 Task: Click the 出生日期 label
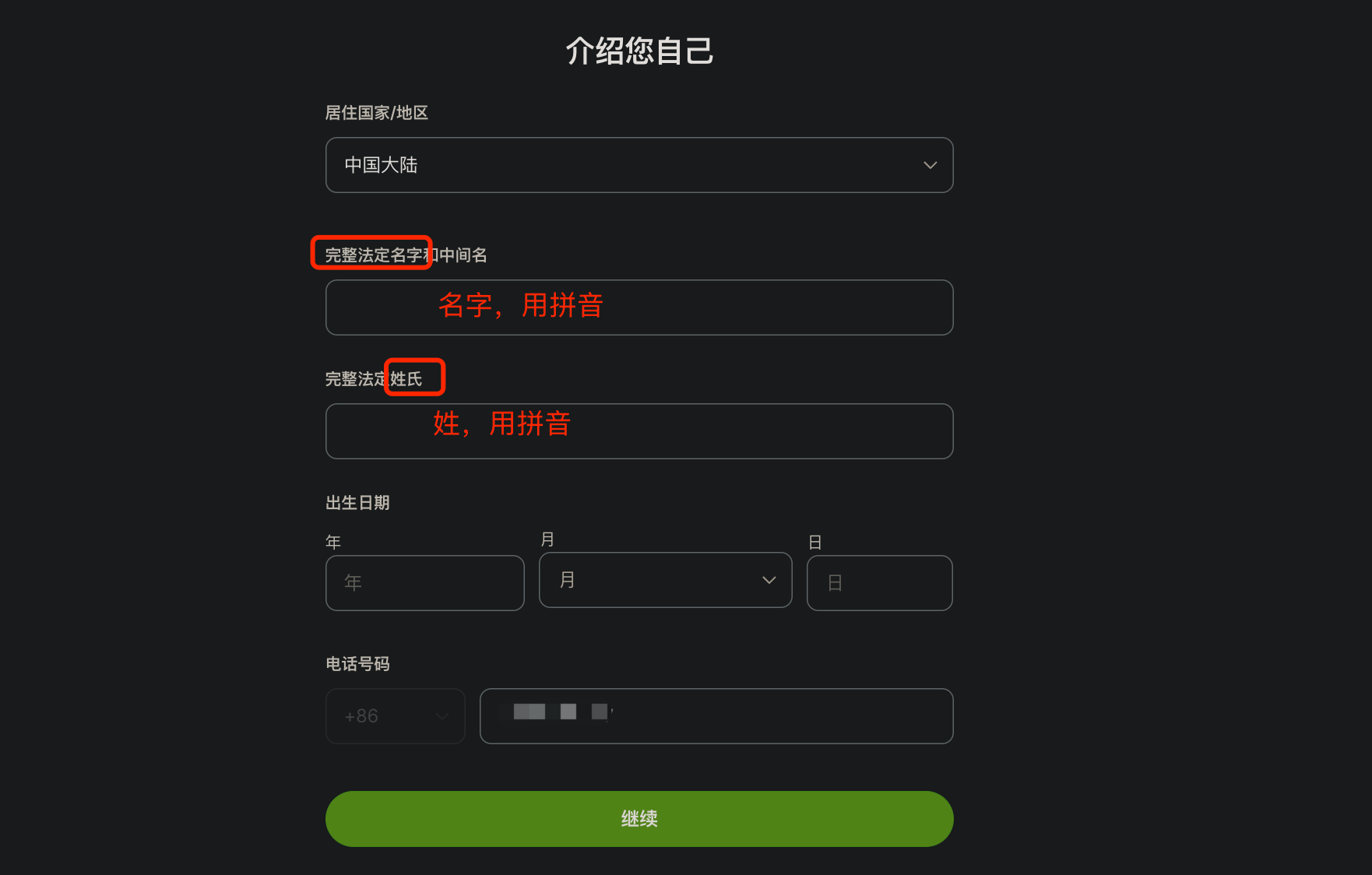[357, 503]
